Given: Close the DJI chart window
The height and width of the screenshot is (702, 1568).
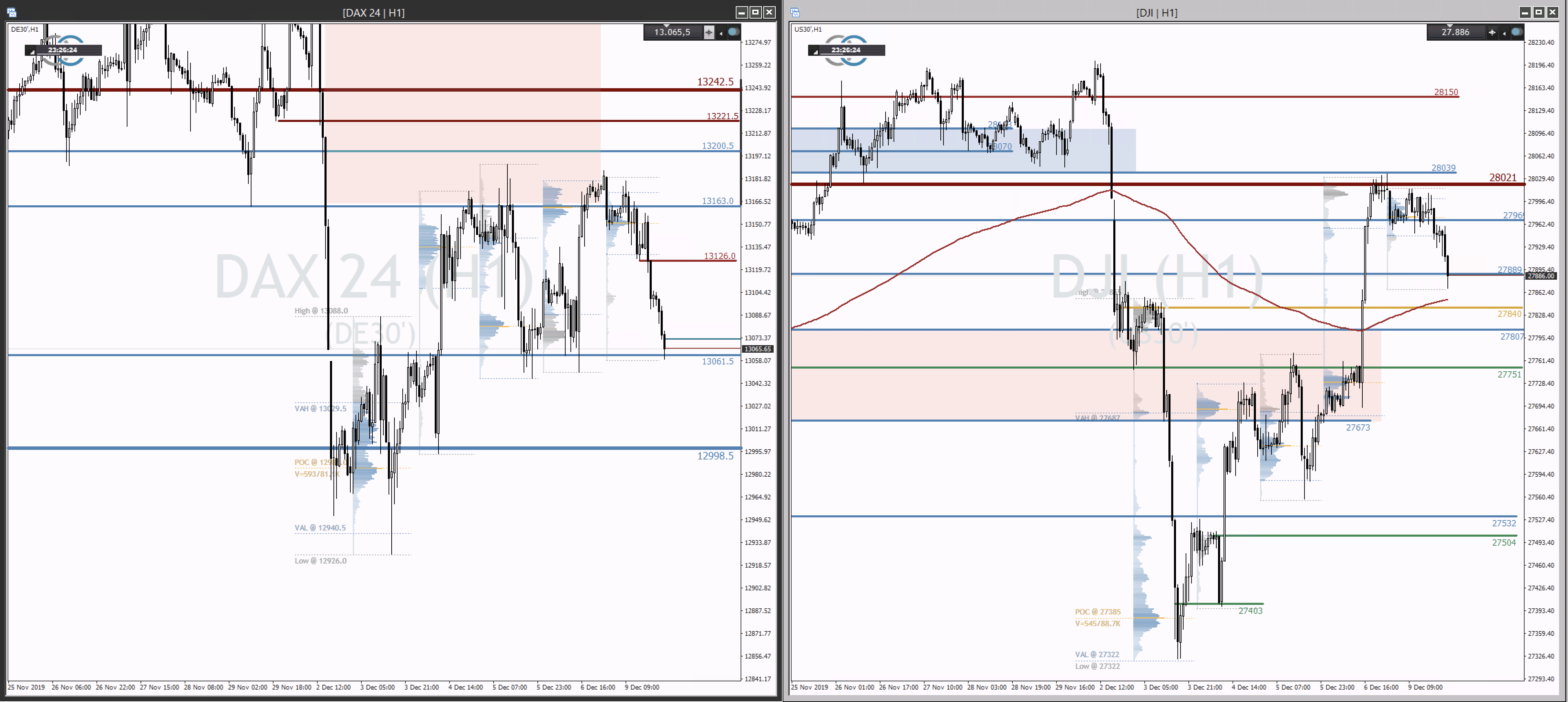Looking at the screenshot, I should coord(1553,12).
